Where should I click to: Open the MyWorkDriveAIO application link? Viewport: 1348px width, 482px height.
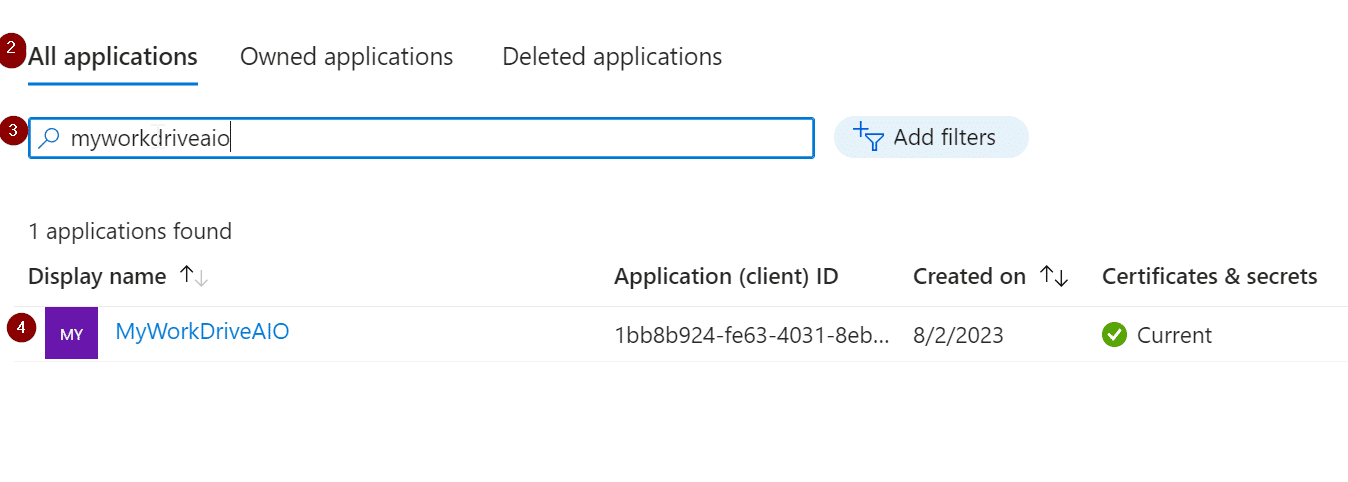pyautogui.click(x=202, y=331)
